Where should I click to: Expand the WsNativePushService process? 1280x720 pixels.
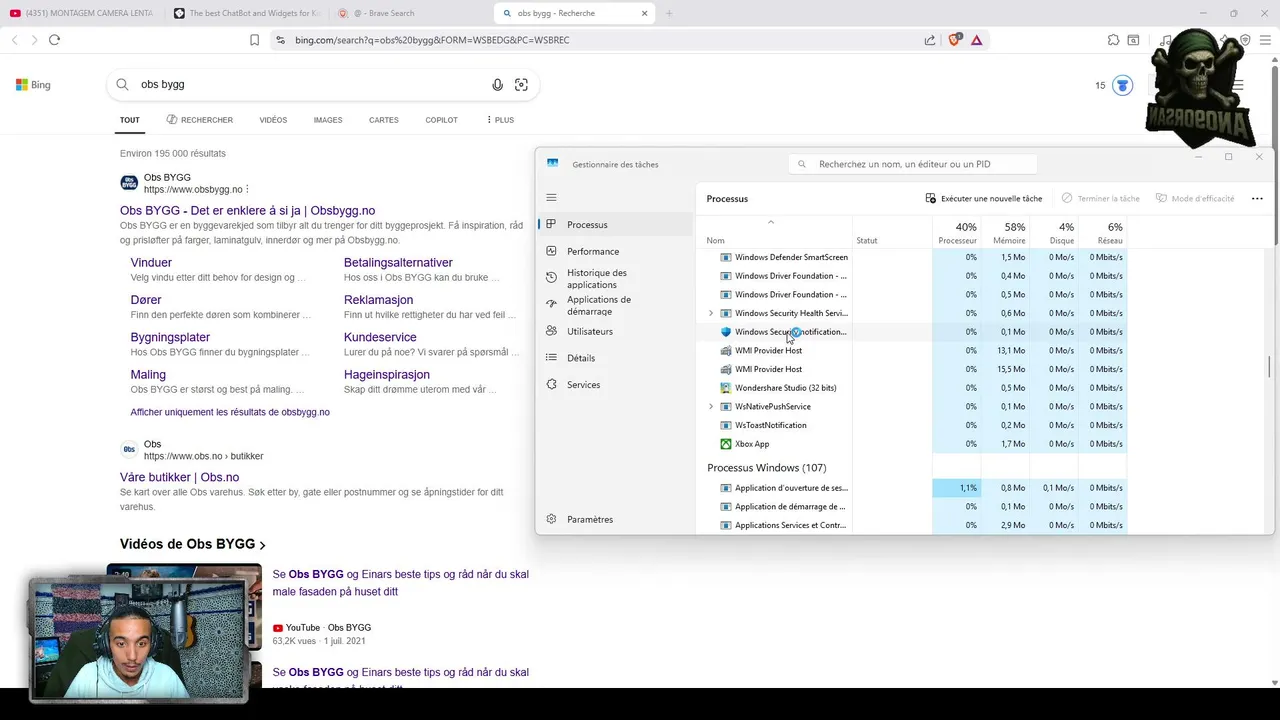click(x=711, y=406)
